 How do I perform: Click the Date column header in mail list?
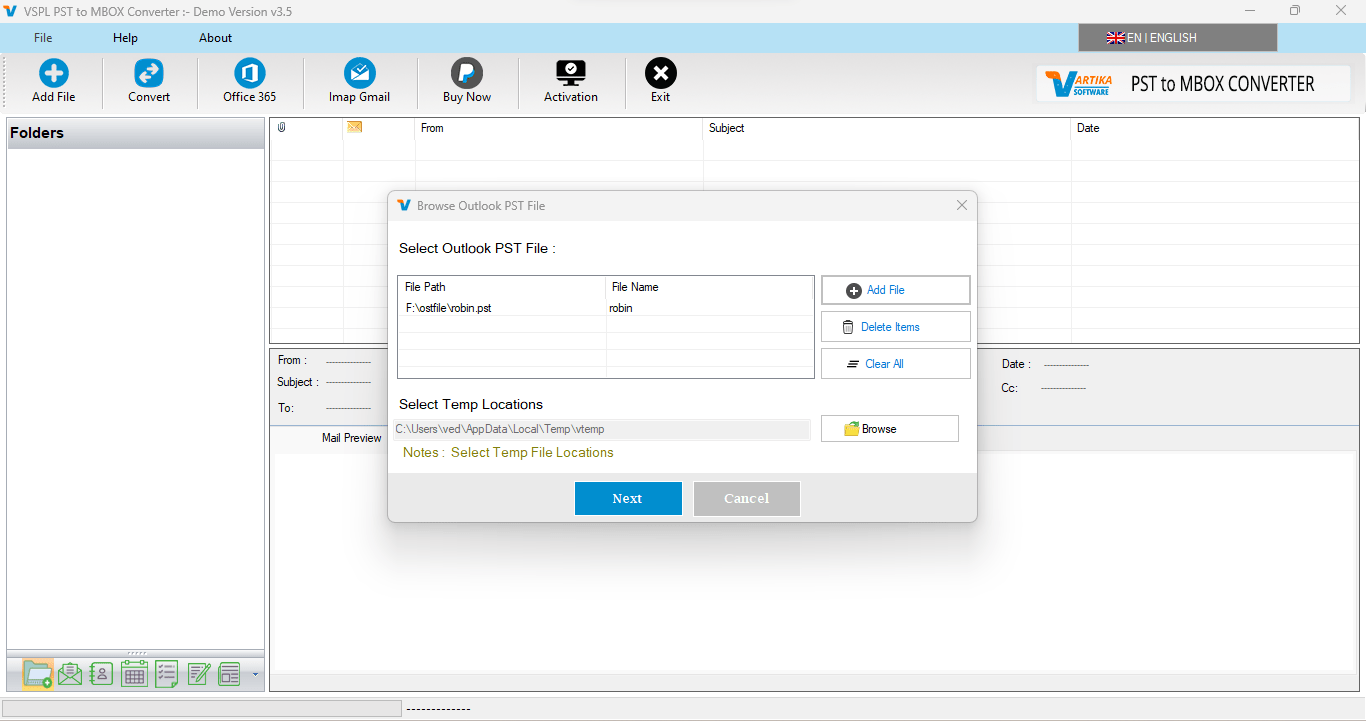(x=1214, y=128)
